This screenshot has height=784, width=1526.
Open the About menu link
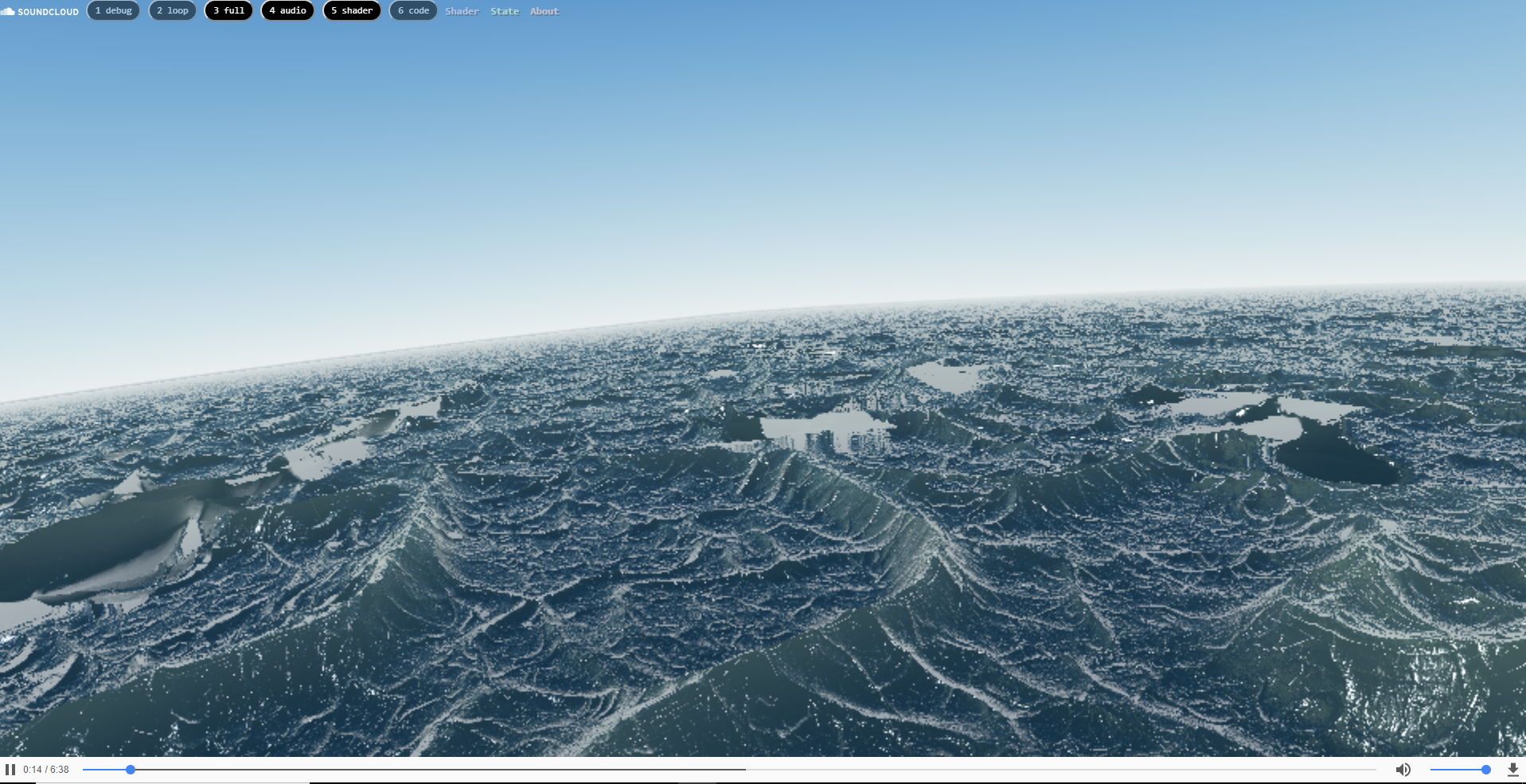click(544, 11)
